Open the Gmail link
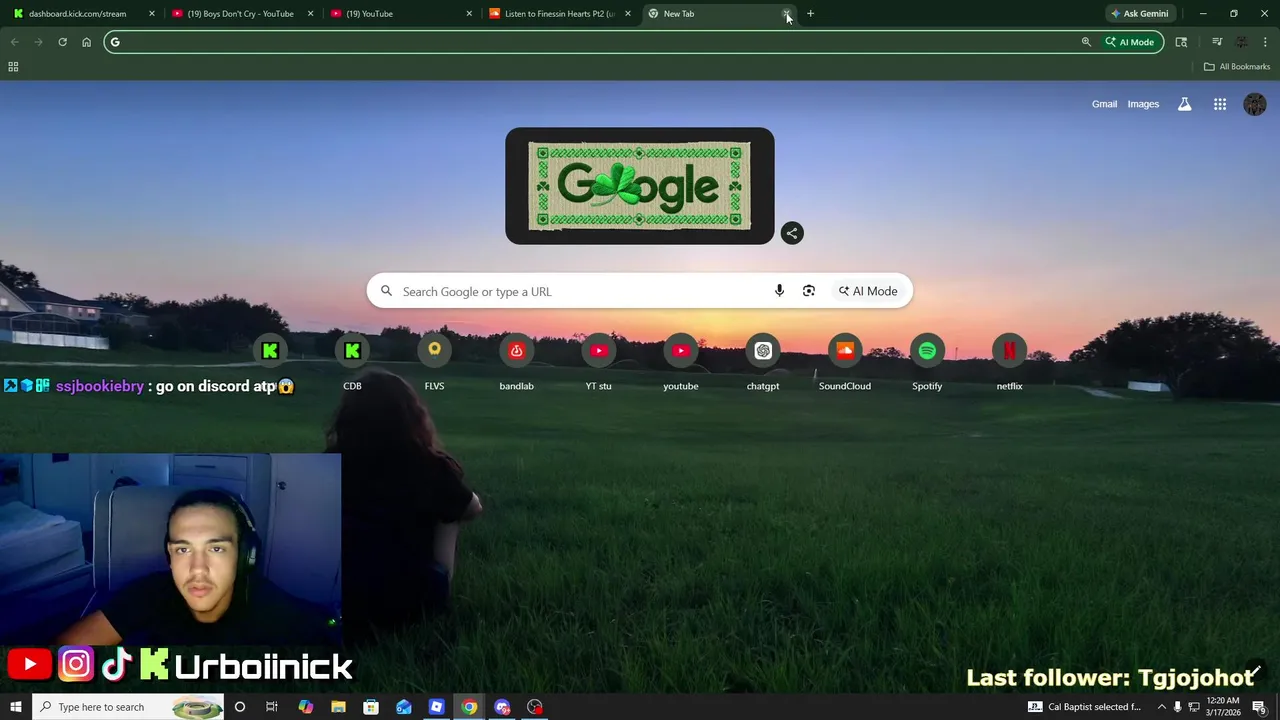1280x720 pixels. coord(1104,104)
